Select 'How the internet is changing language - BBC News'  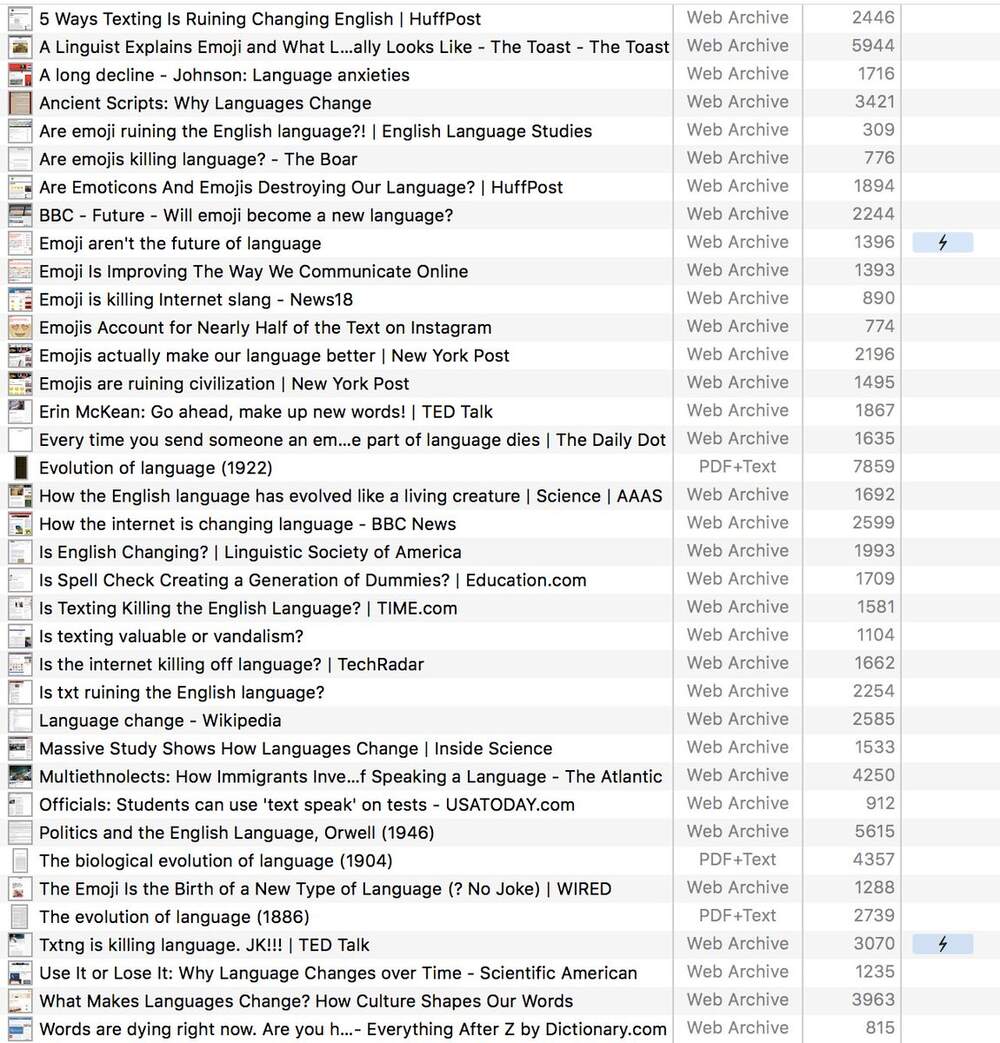tap(248, 524)
